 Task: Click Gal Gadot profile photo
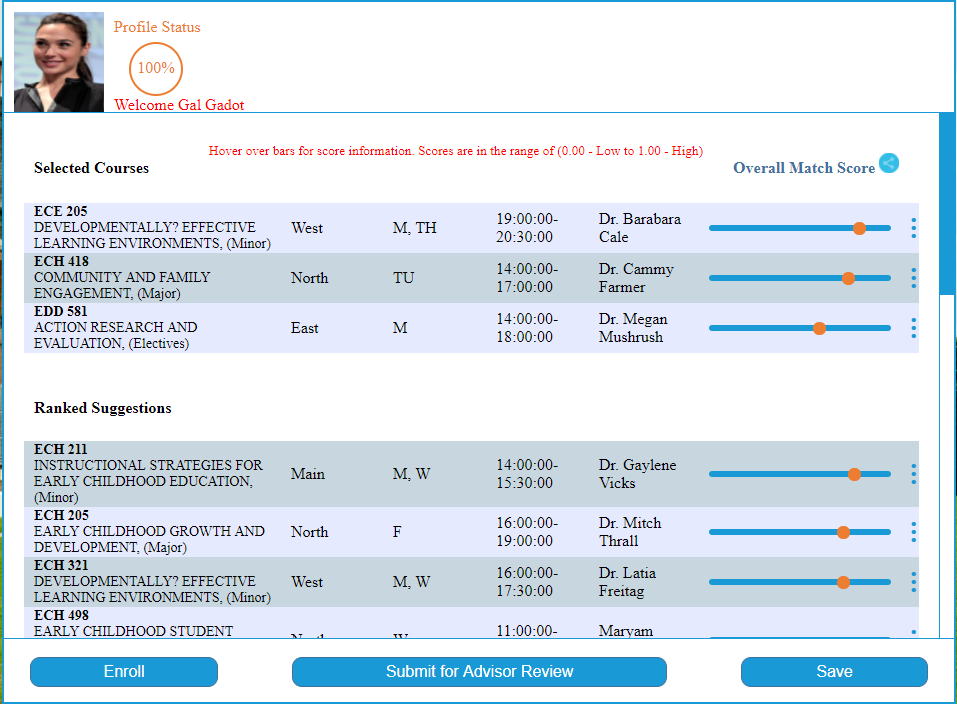point(59,61)
